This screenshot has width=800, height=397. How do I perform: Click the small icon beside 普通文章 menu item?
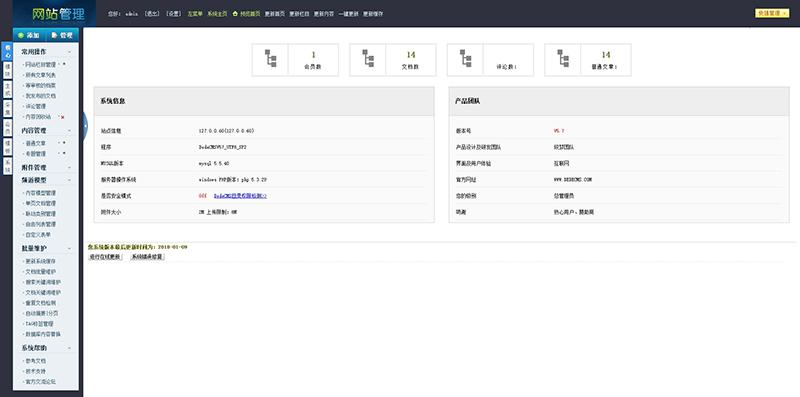tap(64, 143)
